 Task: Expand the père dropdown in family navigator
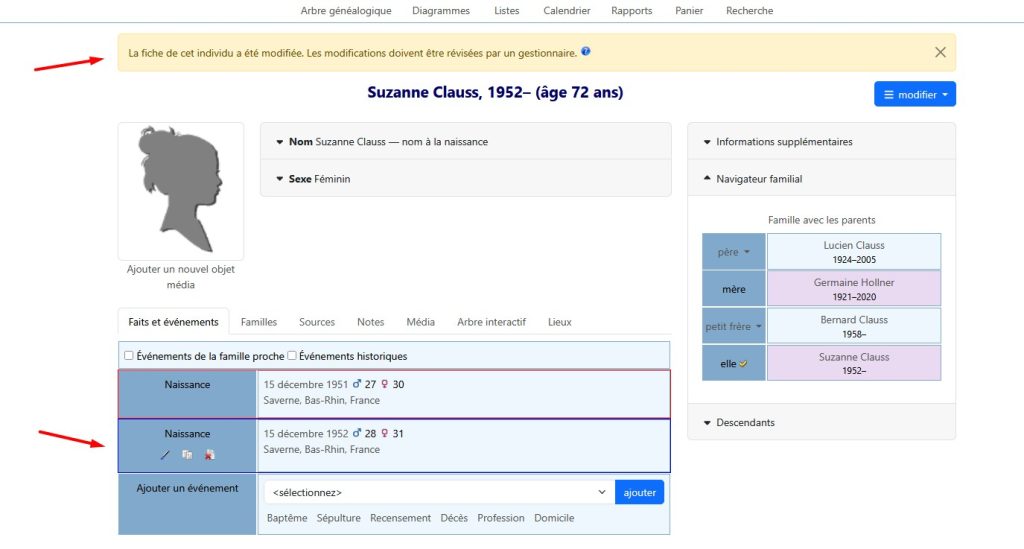tap(734, 252)
